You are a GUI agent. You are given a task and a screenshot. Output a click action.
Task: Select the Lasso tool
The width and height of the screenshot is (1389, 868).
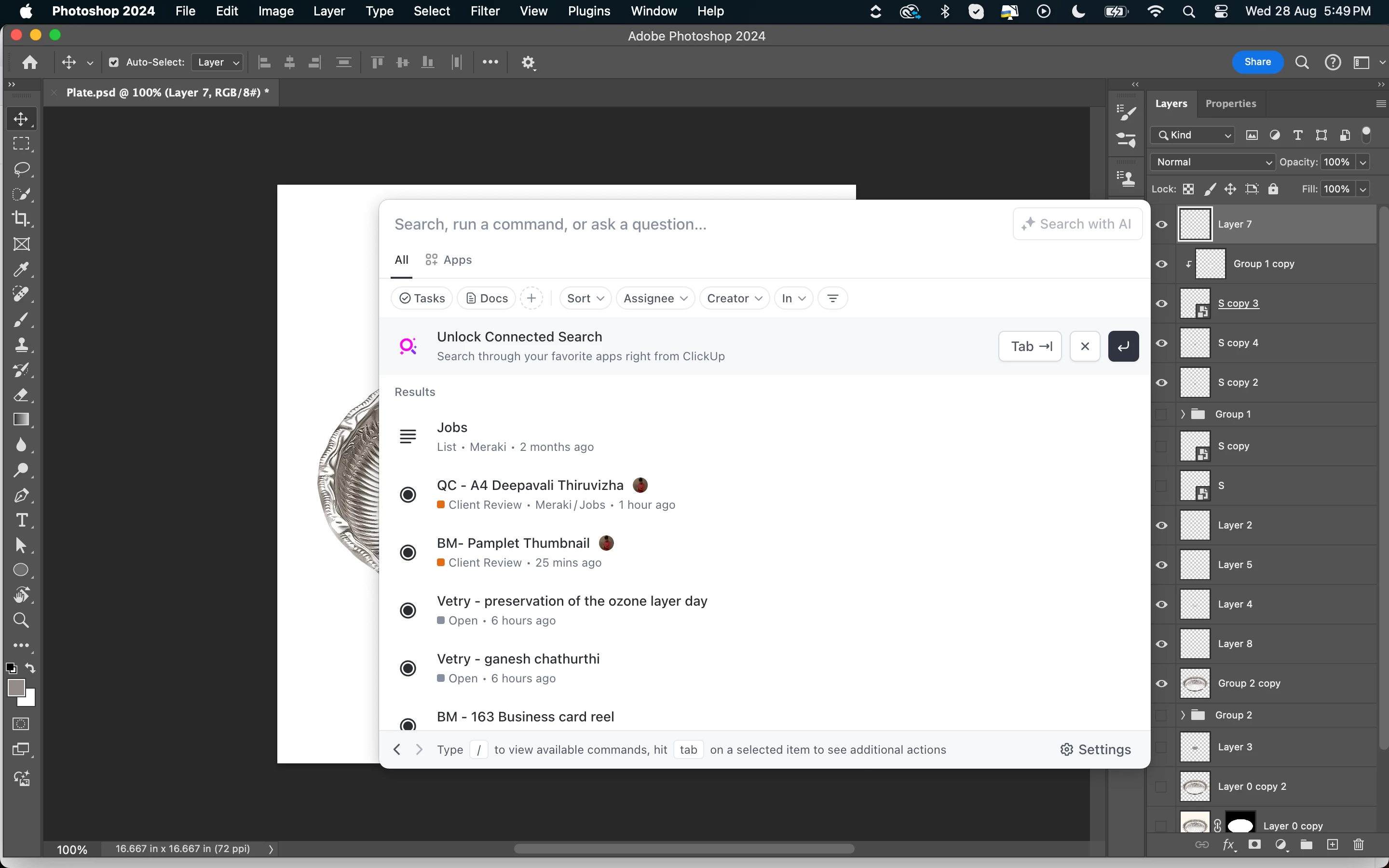[21, 169]
